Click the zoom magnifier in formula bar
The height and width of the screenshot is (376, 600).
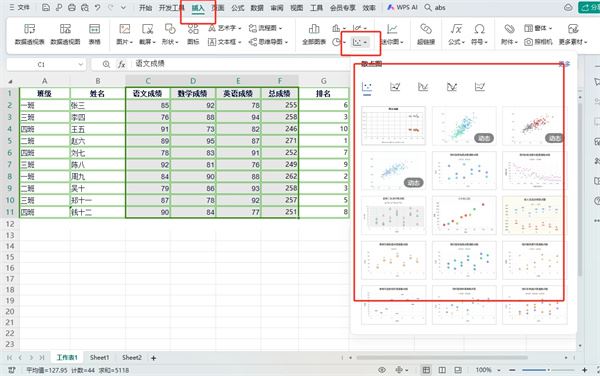pyautogui.click(x=106, y=64)
